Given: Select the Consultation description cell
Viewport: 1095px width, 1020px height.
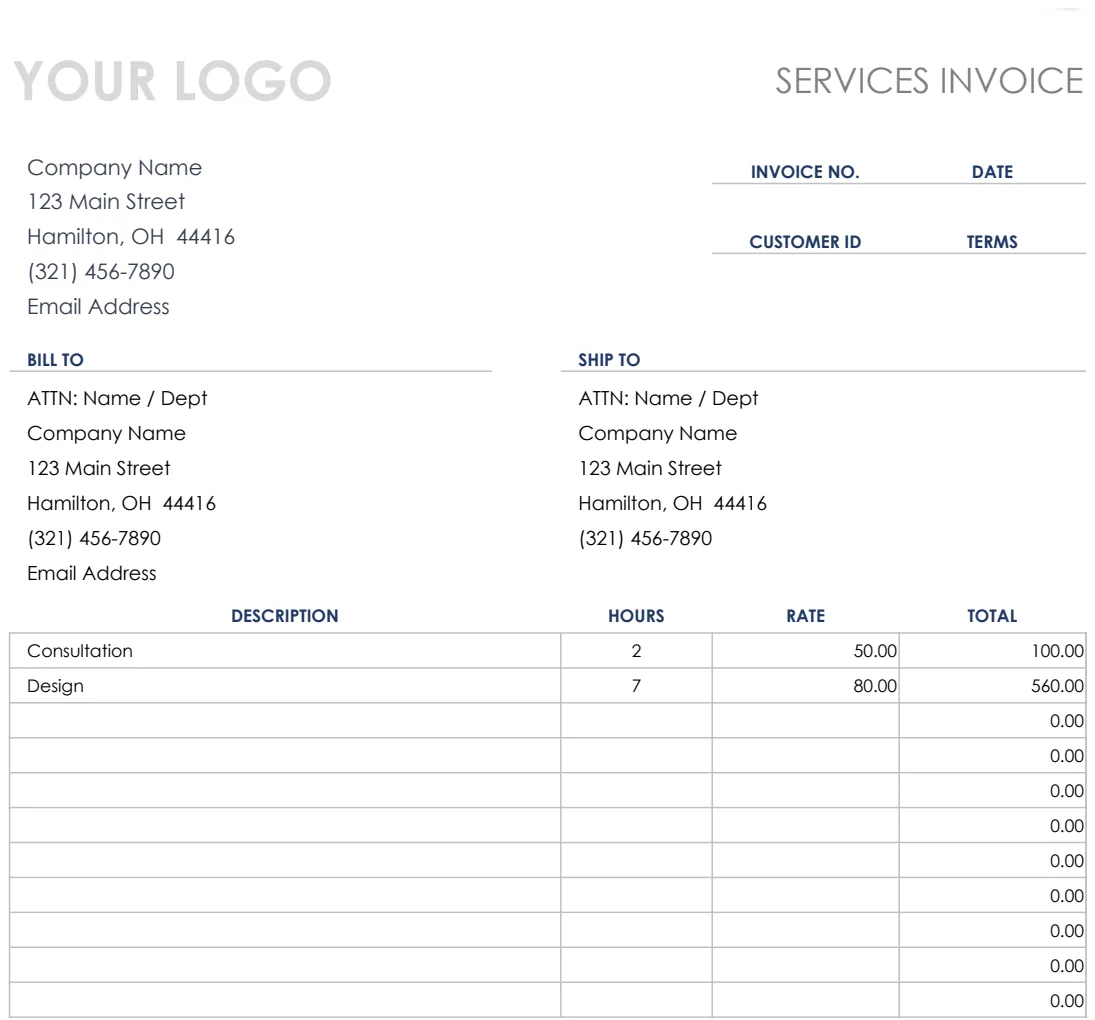Looking at the screenshot, I should (x=285, y=651).
